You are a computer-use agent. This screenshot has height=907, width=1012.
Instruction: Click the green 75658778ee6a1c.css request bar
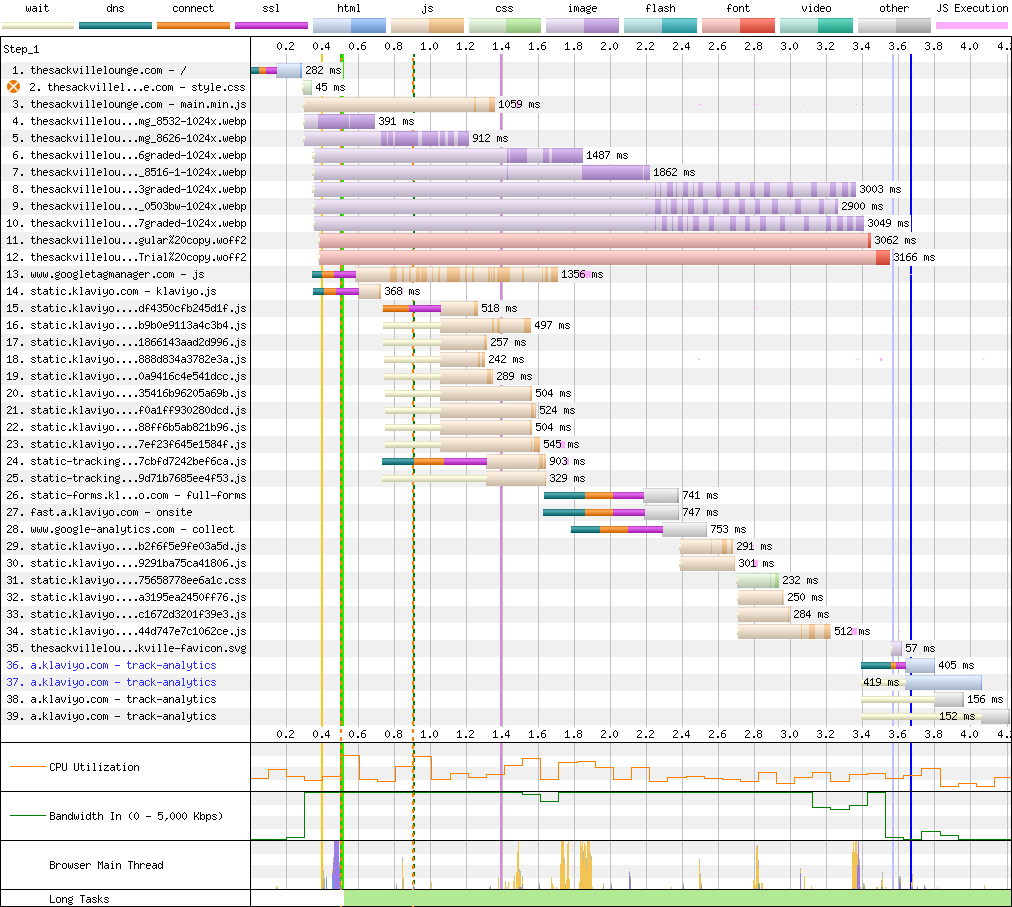point(758,580)
